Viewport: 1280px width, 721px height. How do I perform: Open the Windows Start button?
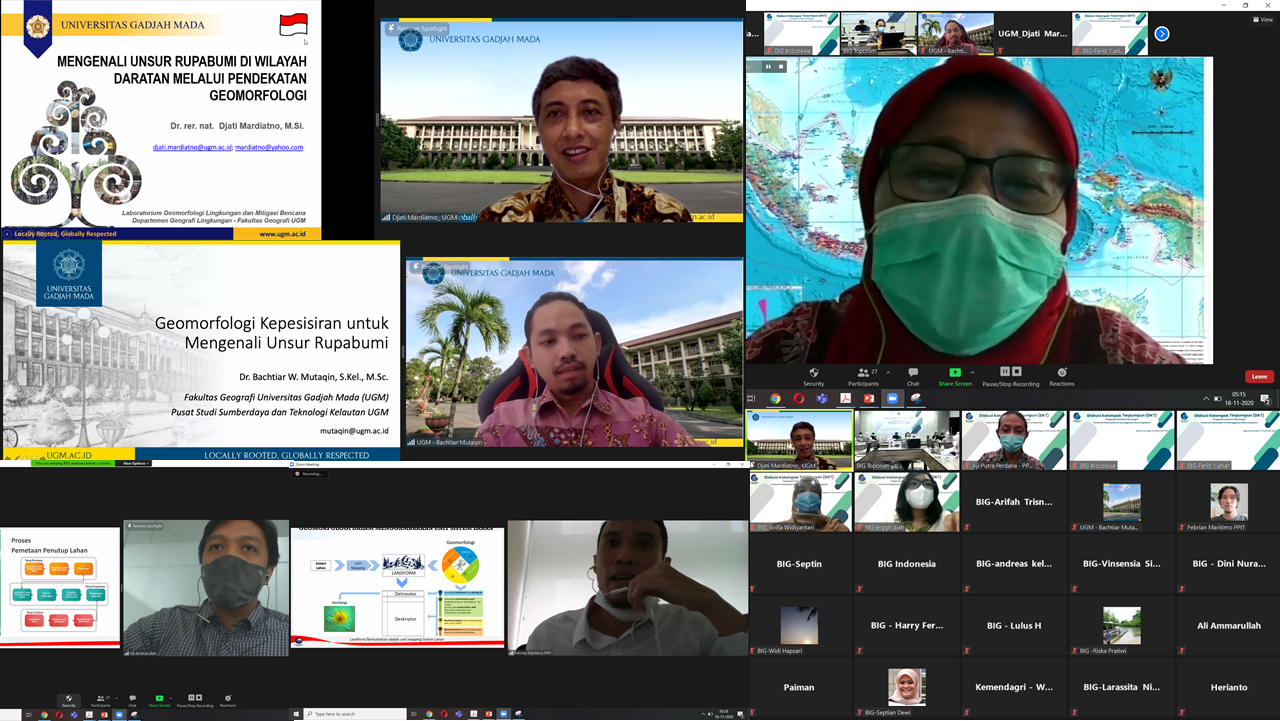[x=298, y=714]
